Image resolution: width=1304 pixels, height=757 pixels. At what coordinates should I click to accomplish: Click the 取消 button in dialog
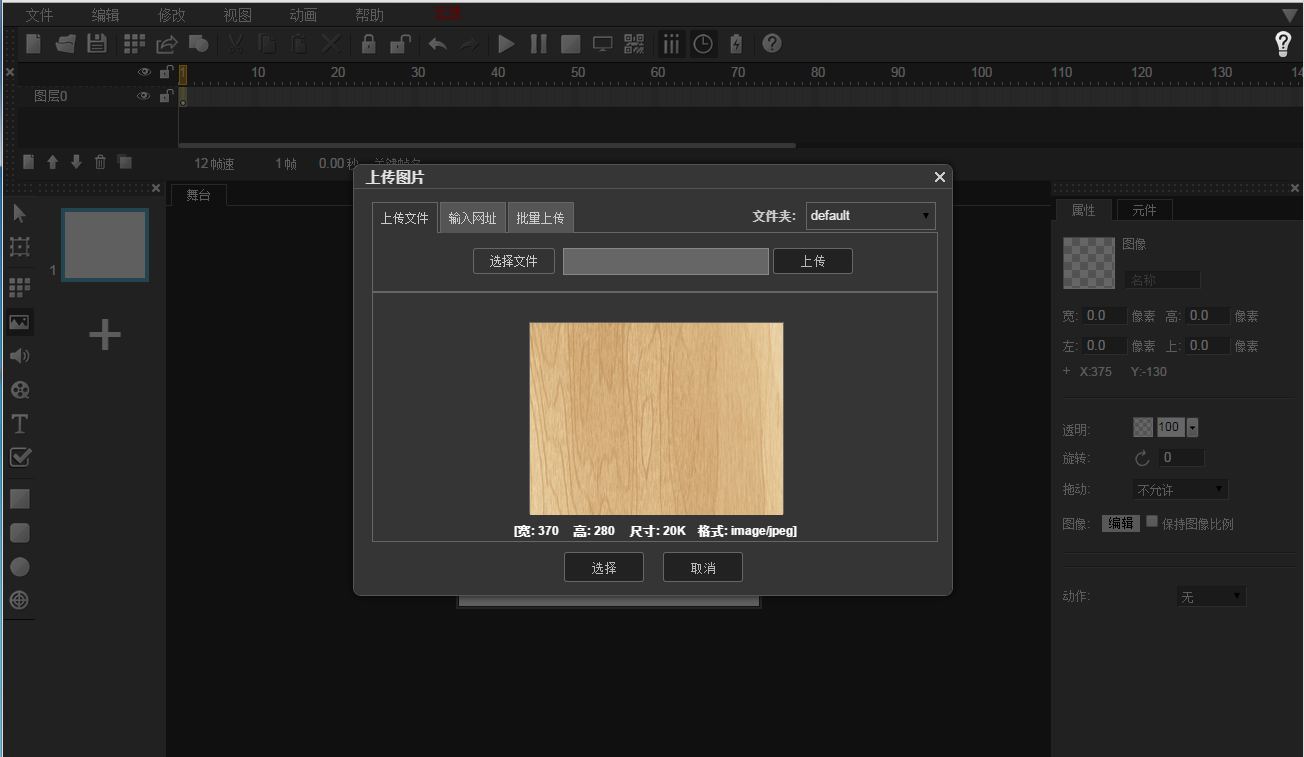pyautogui.click(x=702, y=568)
